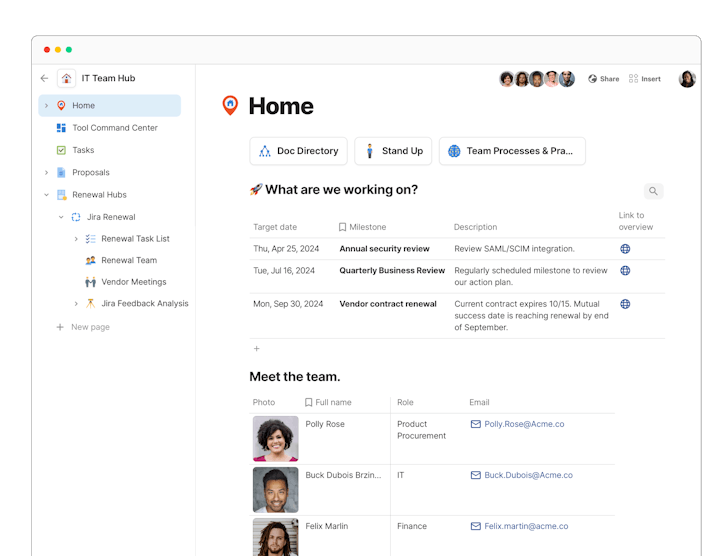Click the back arrow in the sidebar header
The width and height of the screenshot is (720, 556).
point(44,78)
